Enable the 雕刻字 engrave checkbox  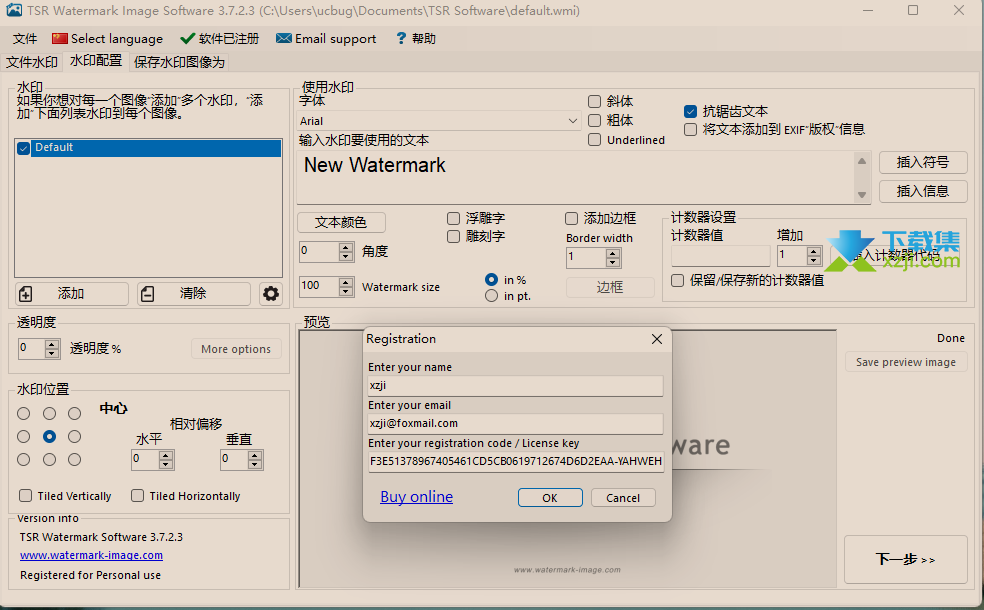tap(453, 237)
